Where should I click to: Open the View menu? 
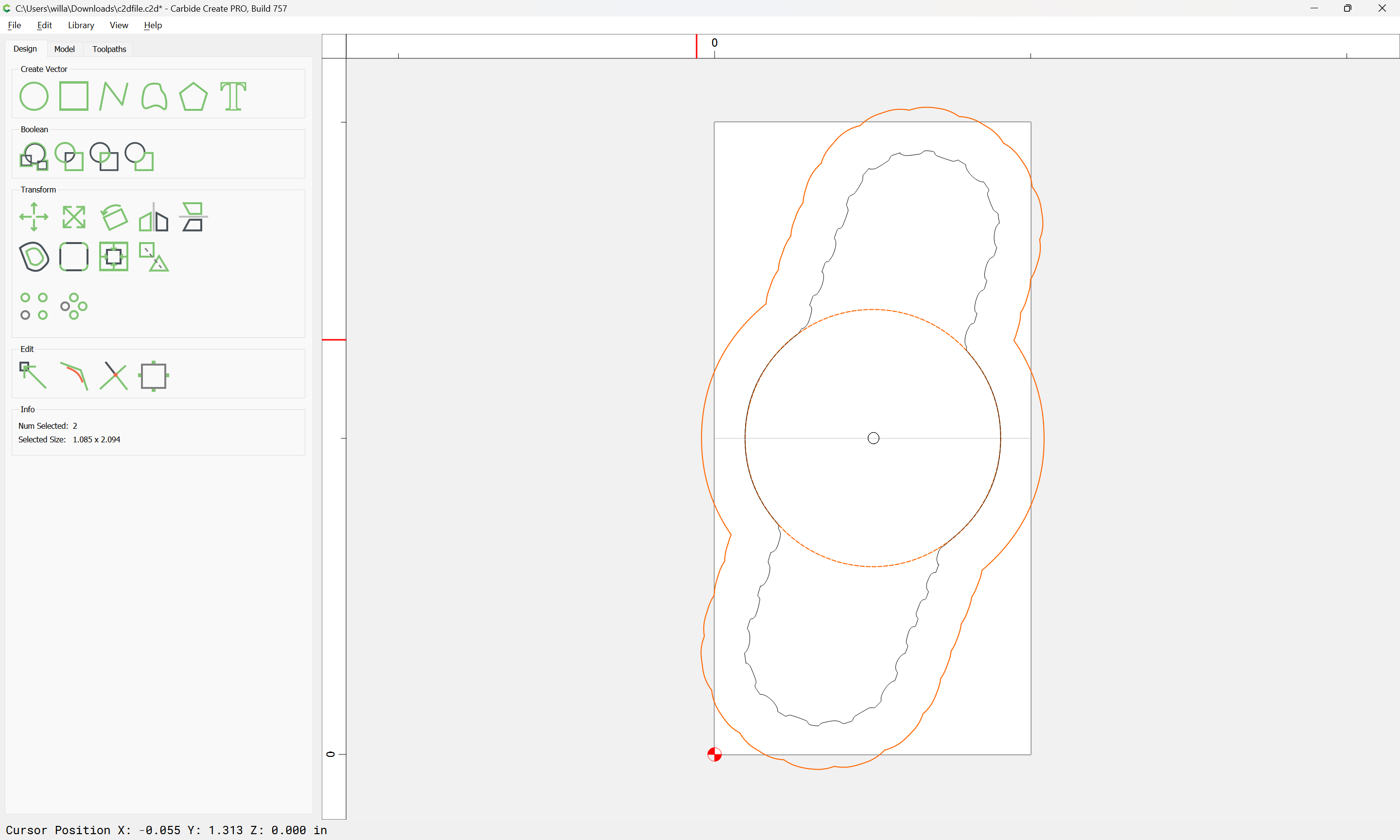pyautogui.click(x=119, y=25)
